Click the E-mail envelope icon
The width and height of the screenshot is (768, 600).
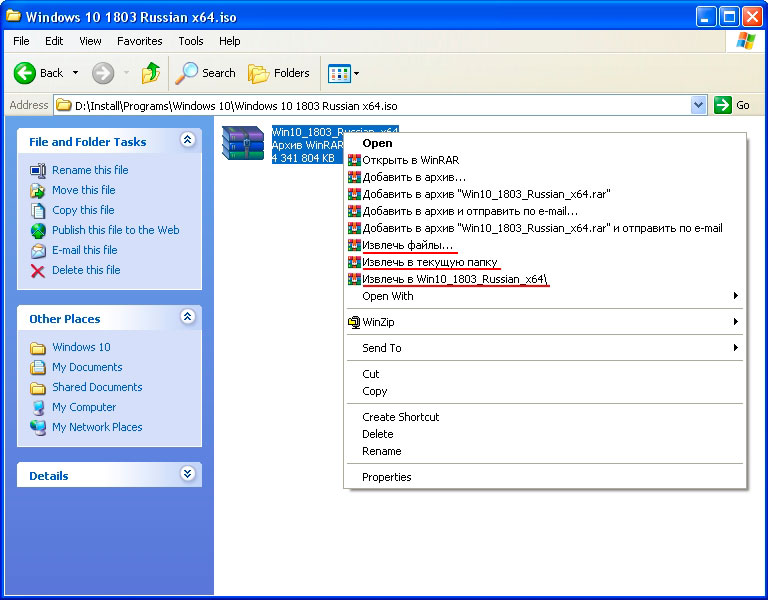(38, 251)
